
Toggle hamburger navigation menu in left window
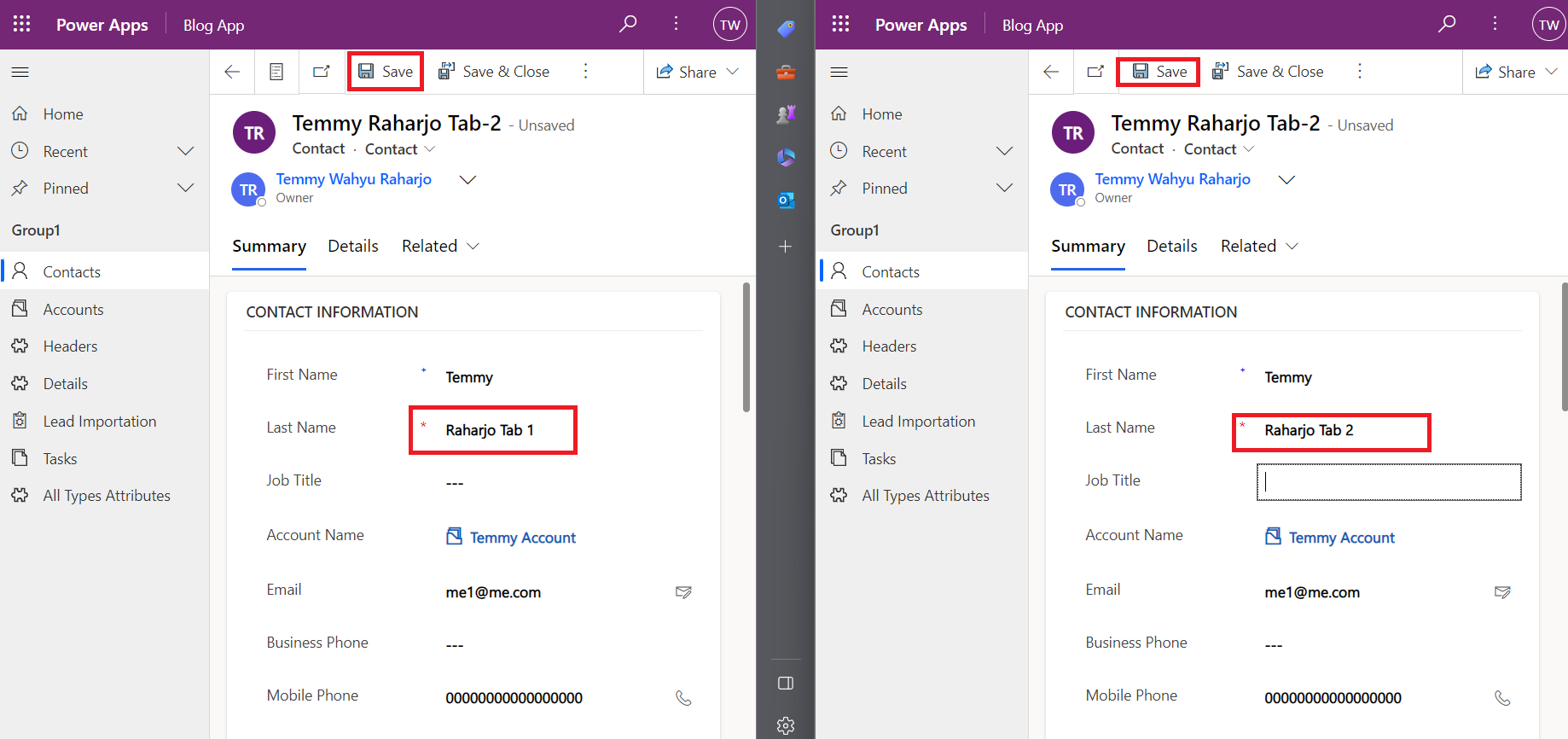20,72
